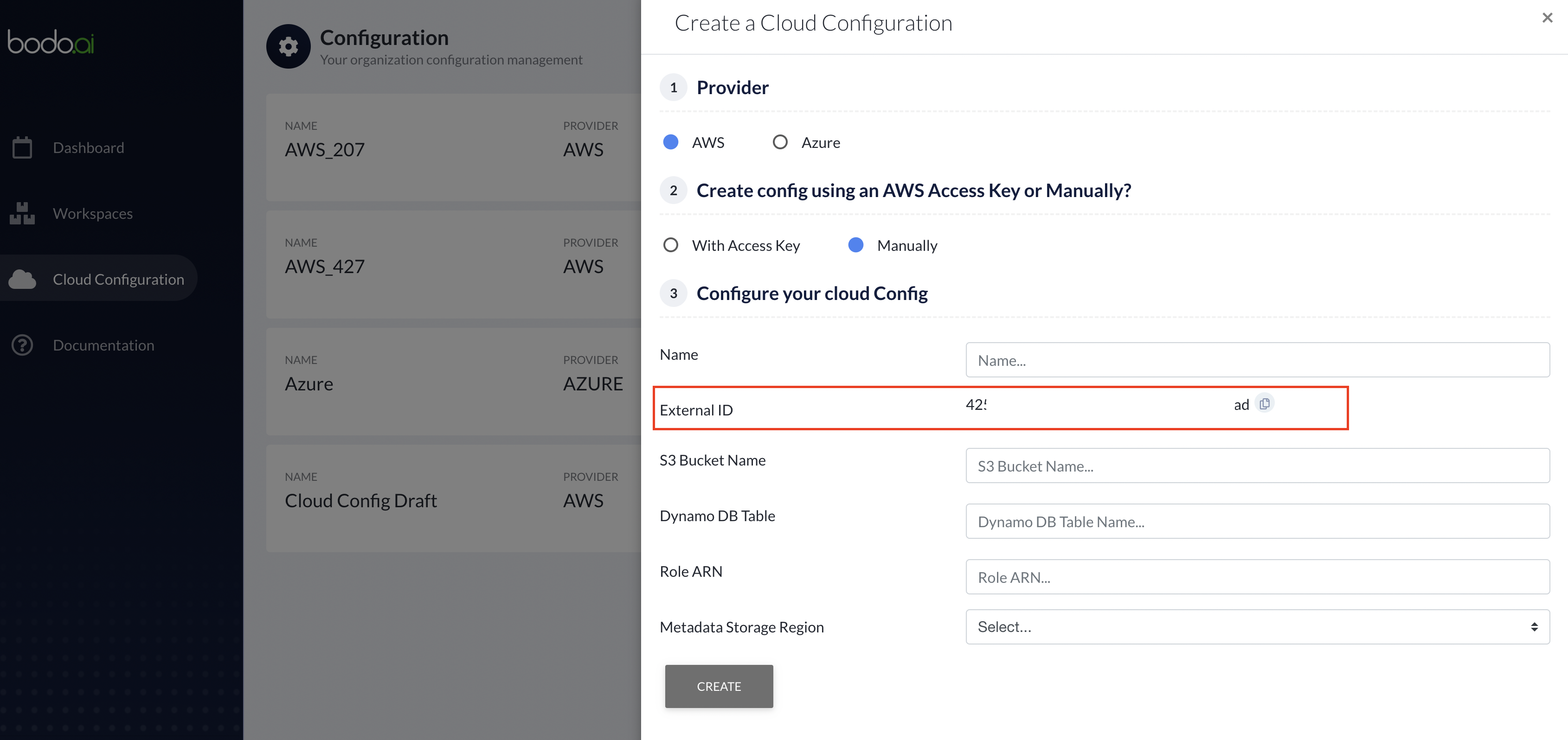Navigate to the Dashboard menu item

88,147
